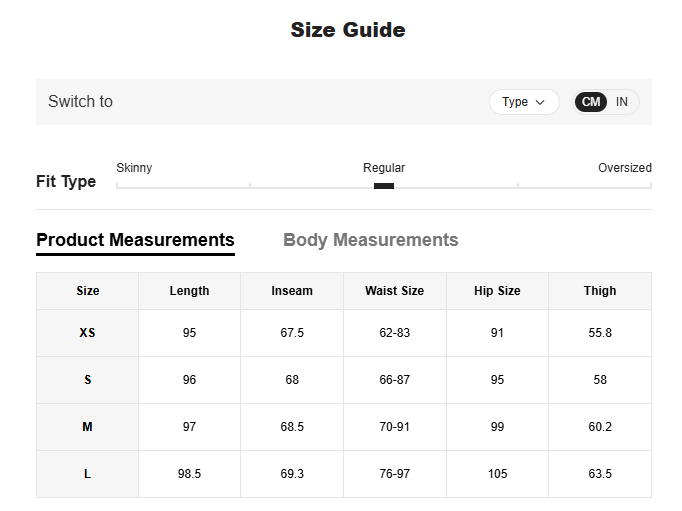Click the Thigh column header

point(600,291)
